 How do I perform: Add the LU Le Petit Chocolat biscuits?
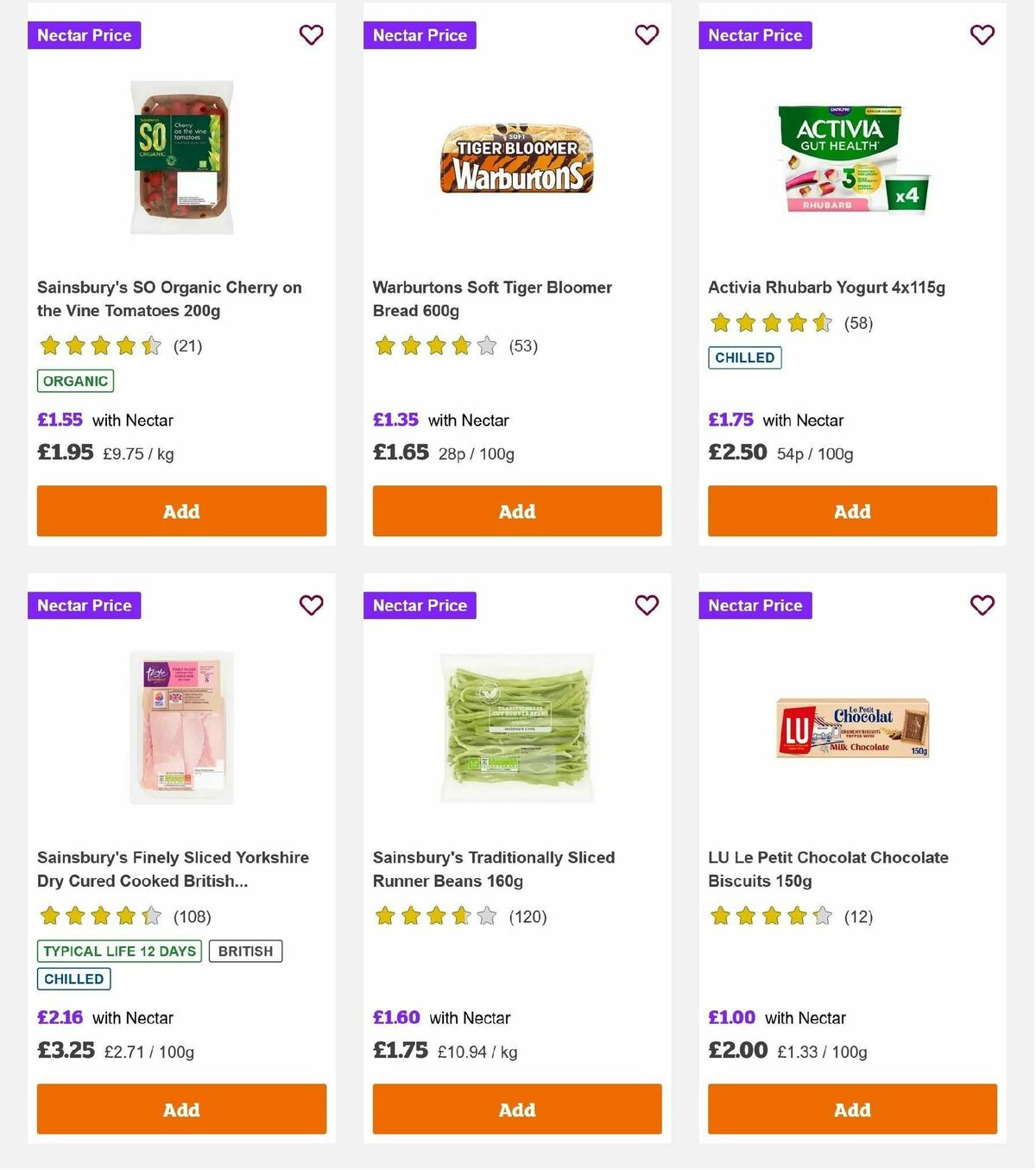[852, 1110]
